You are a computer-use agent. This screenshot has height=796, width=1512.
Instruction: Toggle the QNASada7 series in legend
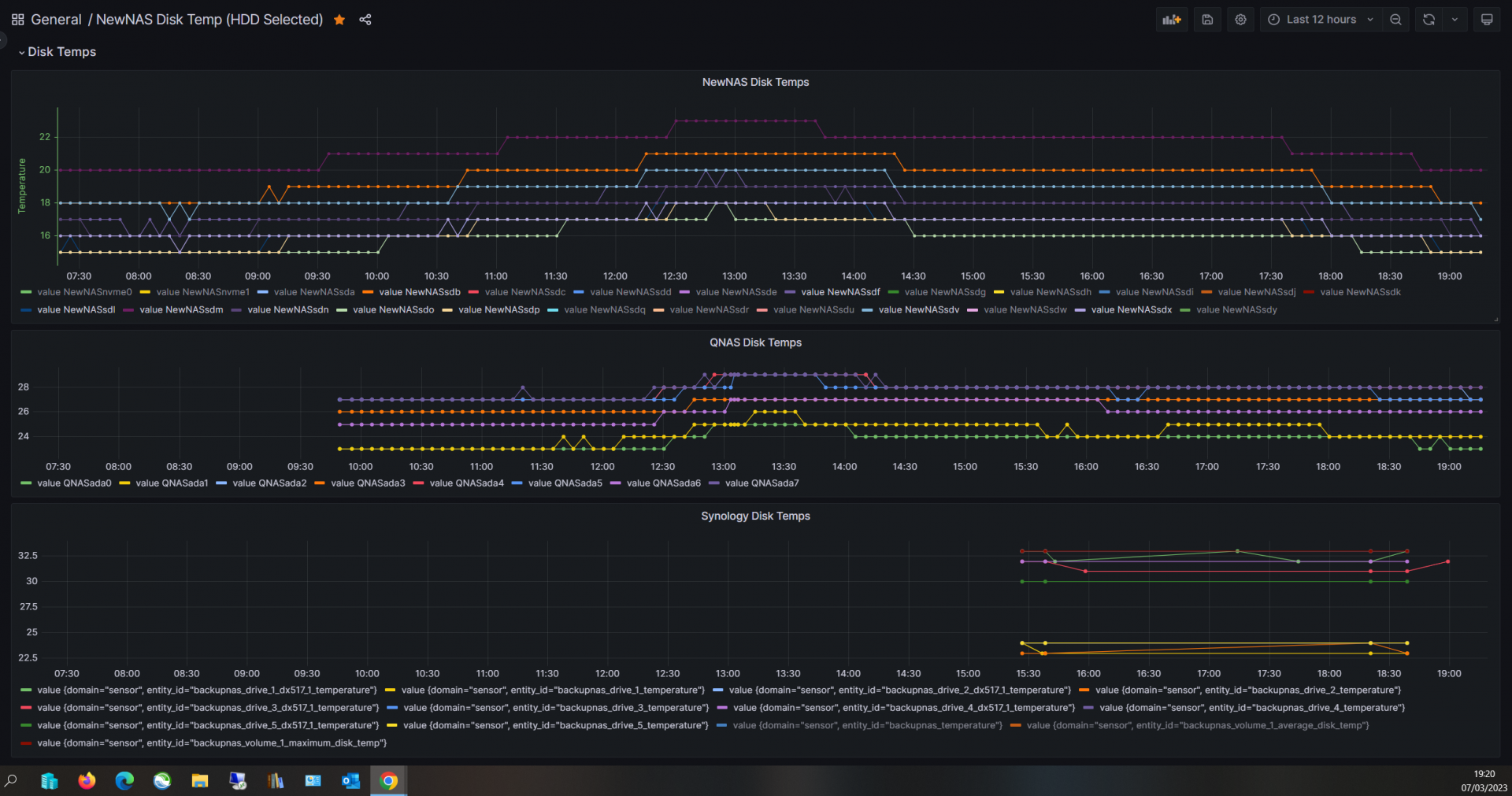click(762, 483)
